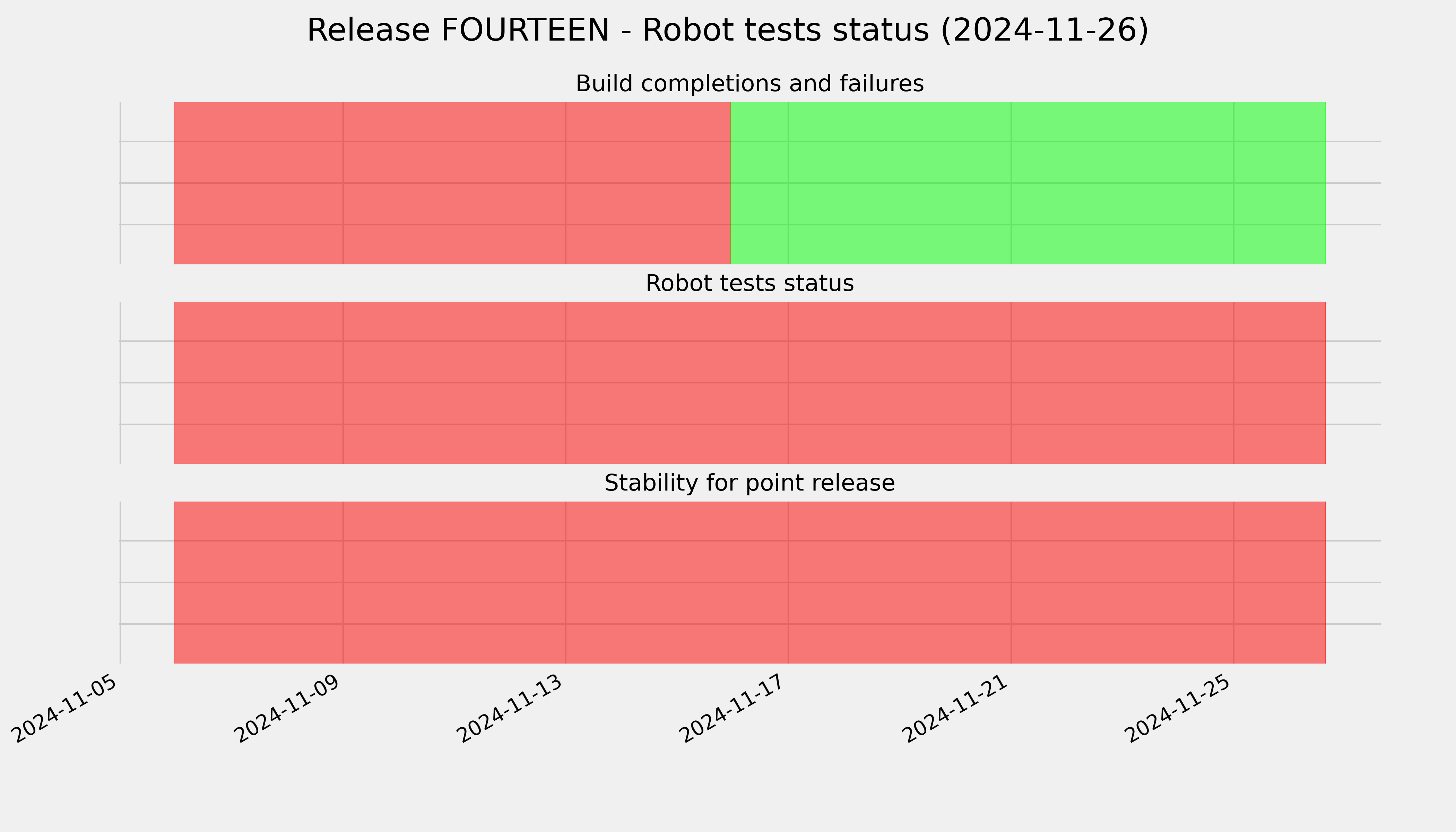Click the main title Release FOURTEEN
The image size is (1456, 832).
[x=727, y=30]
